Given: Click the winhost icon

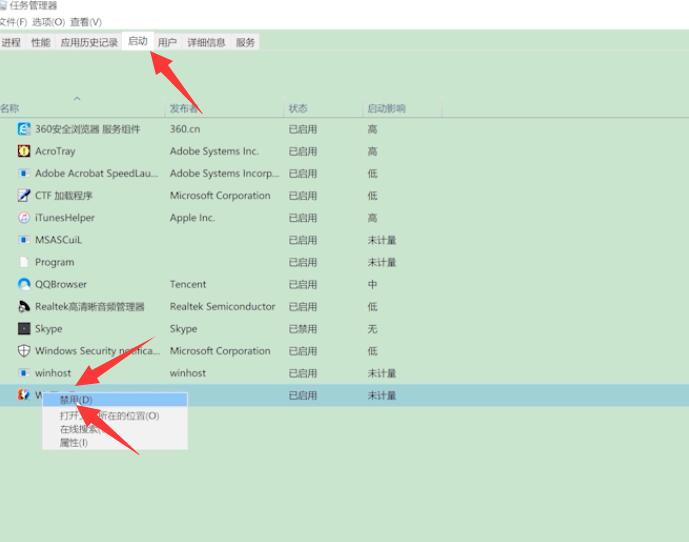Looking at the screenshot, I should [24, 373].
